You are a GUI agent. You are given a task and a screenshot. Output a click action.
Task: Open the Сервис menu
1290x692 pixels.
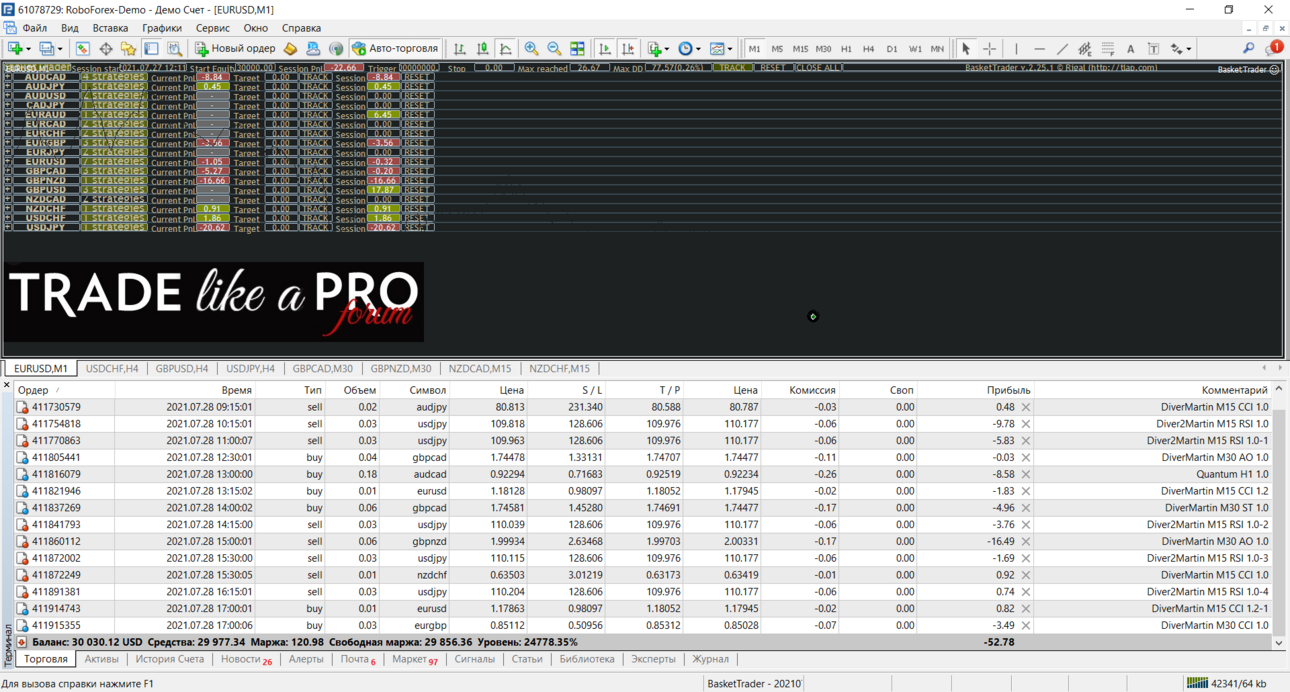pos(212,28)
